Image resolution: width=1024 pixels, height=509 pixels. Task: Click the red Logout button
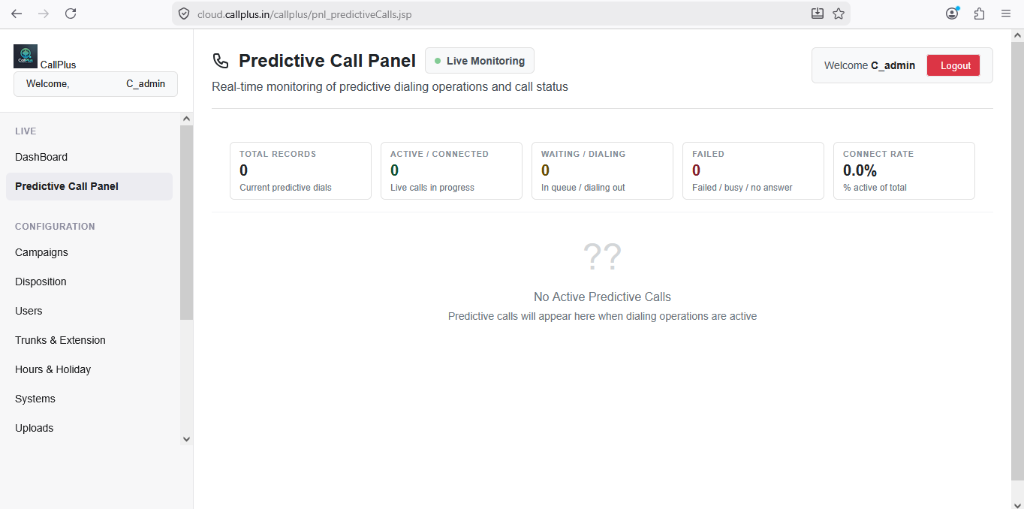(x=953, y=65)
